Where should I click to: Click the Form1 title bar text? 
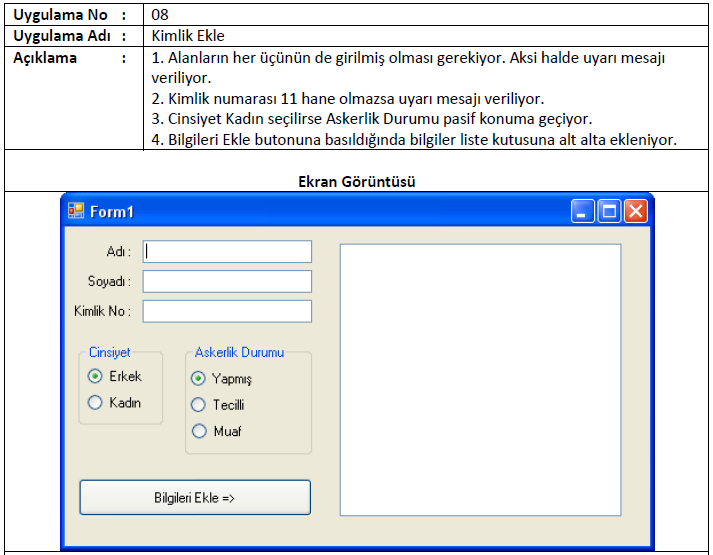(x=112, y=212)
